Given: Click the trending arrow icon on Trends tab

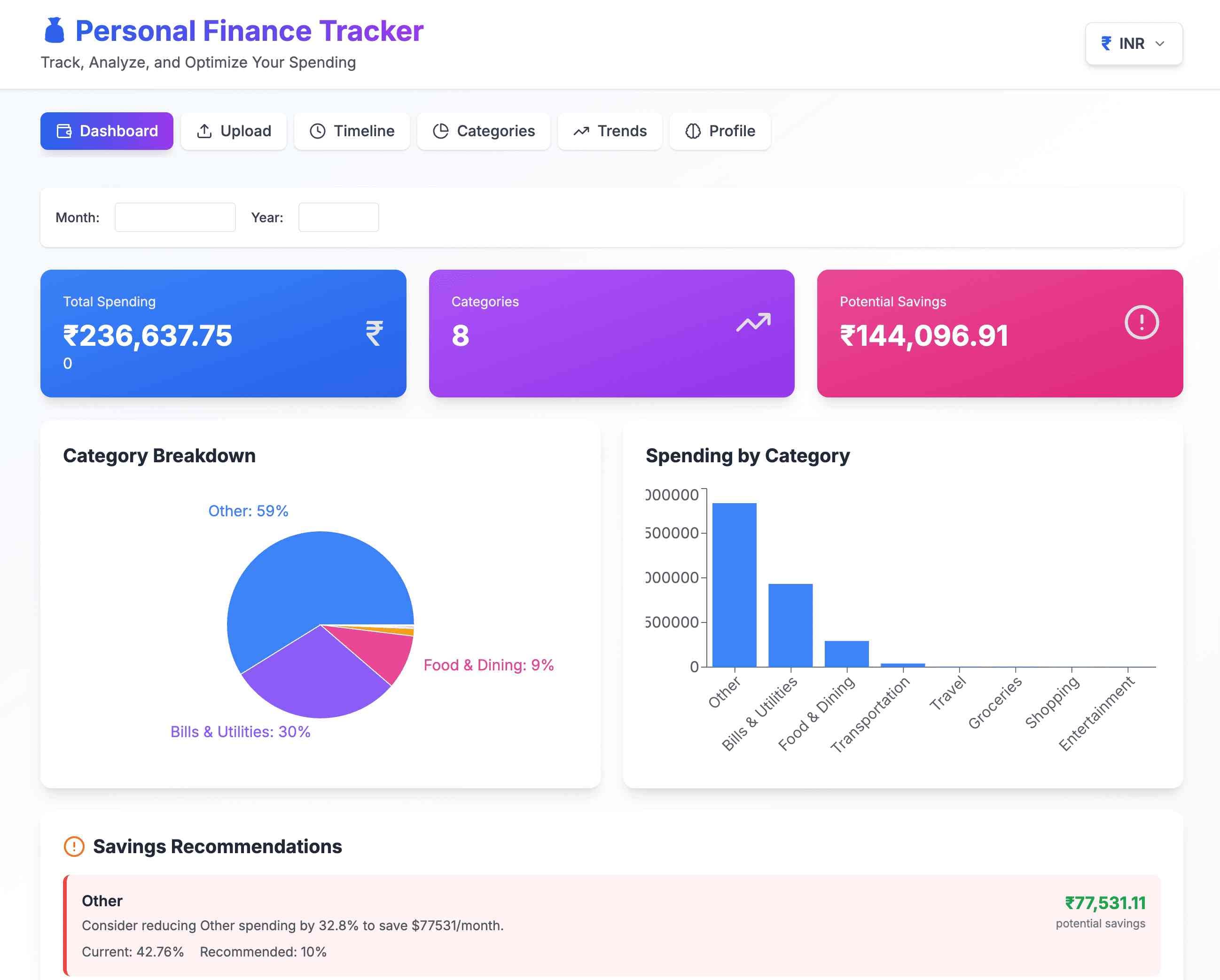Looking at the screenshot, I should (581, 131).
